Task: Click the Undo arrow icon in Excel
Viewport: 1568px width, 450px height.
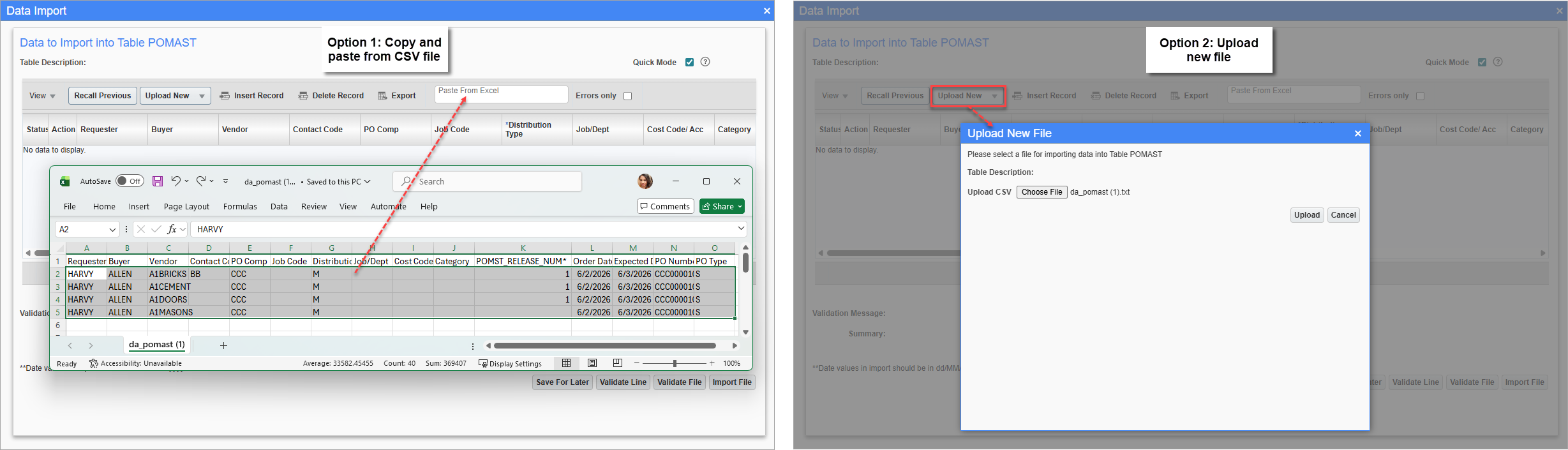Action: coord(175,181)
